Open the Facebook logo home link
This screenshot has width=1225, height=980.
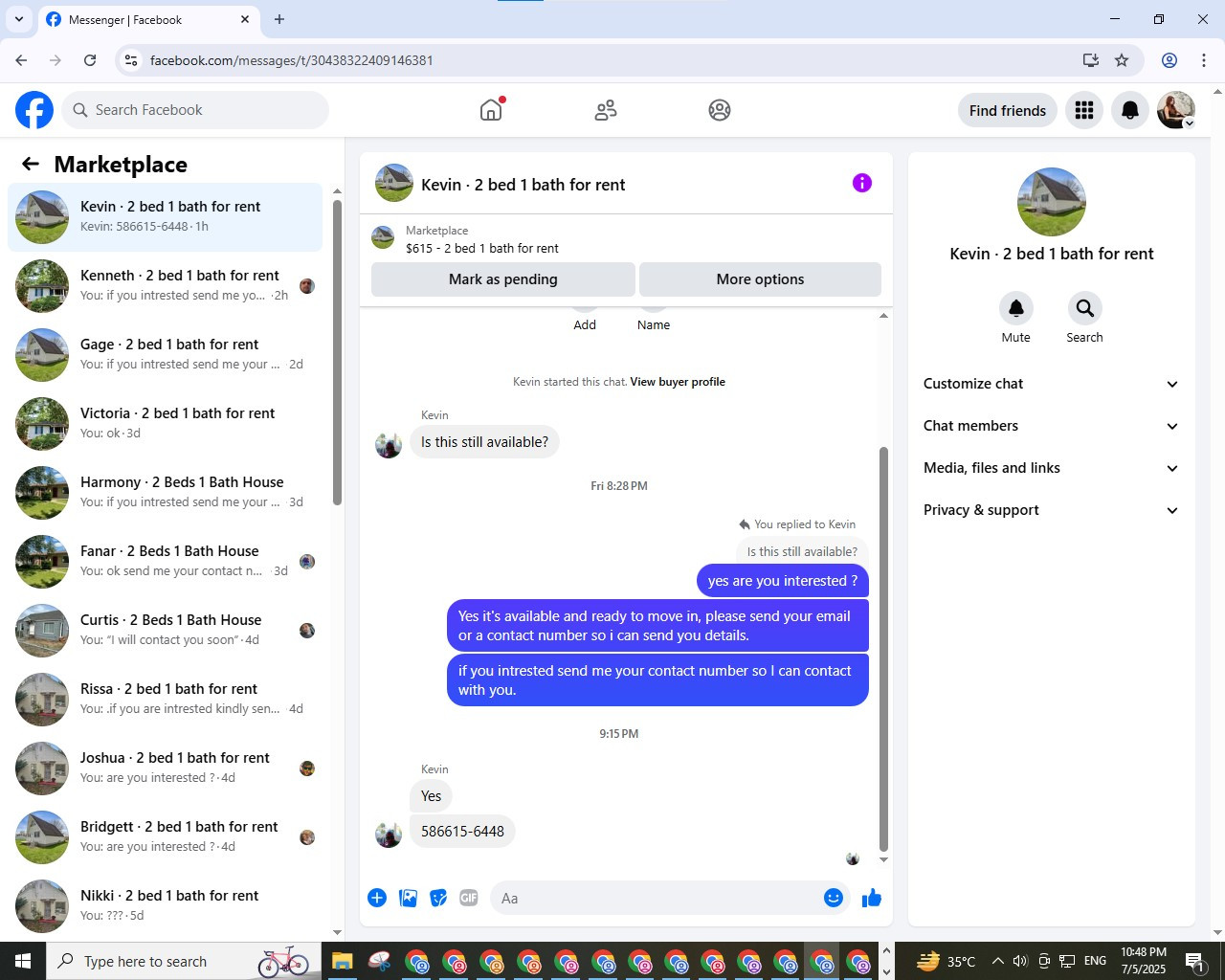pyautogui.click(x=34, y=110)
